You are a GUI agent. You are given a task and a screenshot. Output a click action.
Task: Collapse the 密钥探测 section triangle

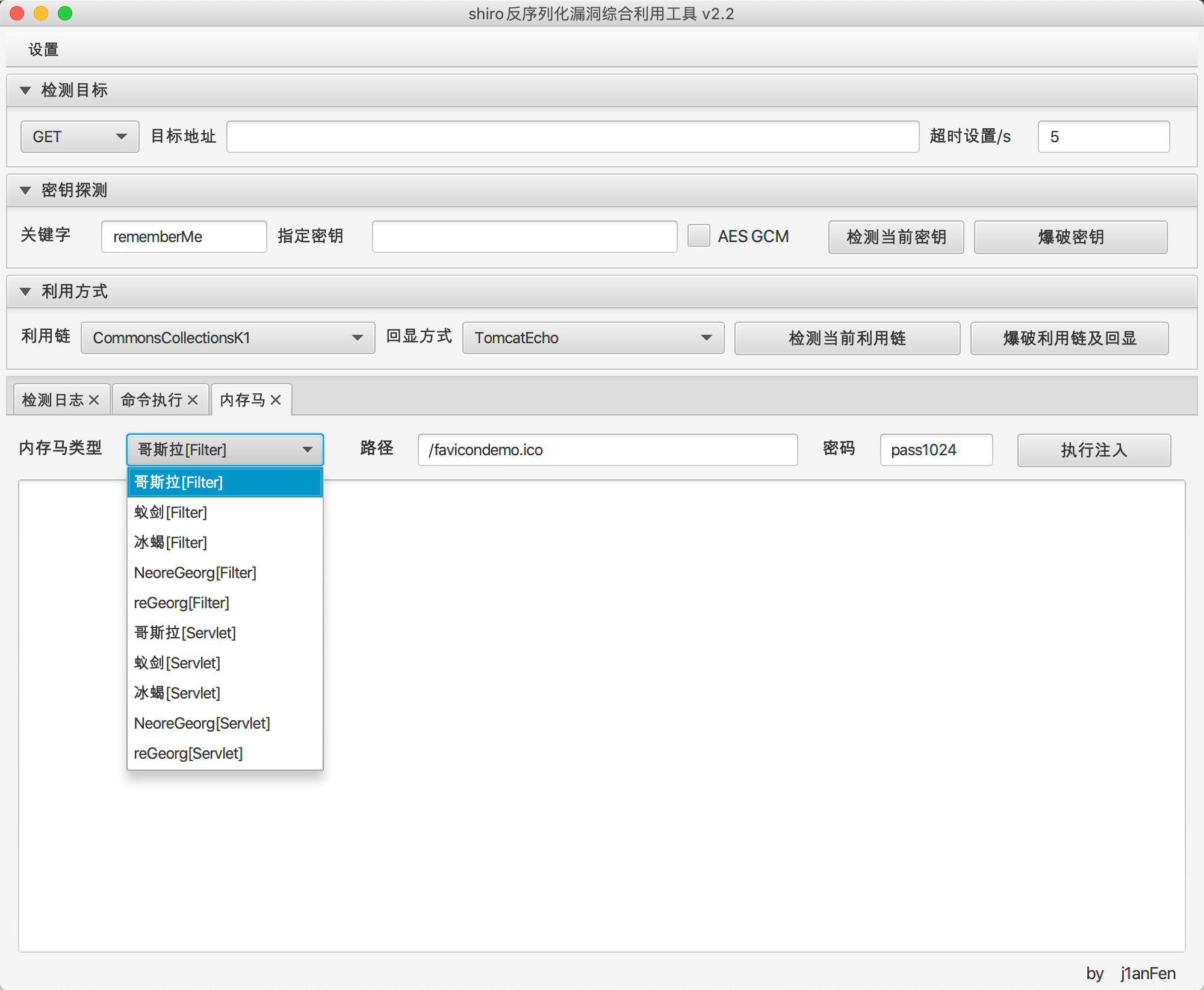click(x=25, y=191)
